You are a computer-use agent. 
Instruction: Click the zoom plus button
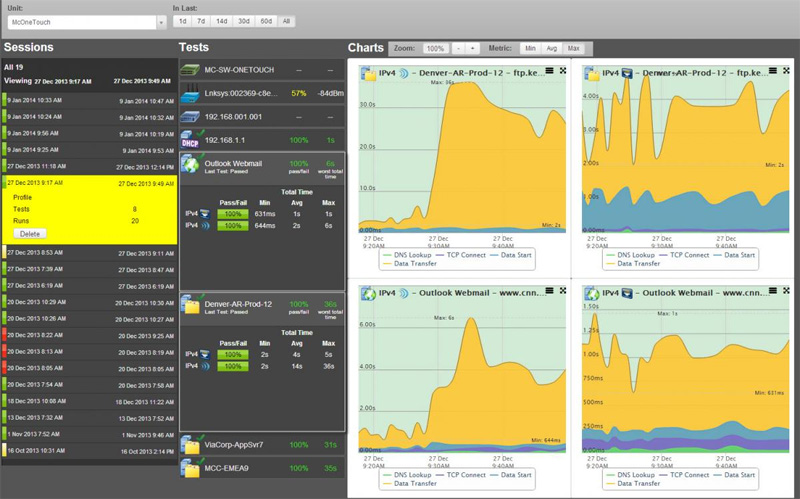click(473, 48)
